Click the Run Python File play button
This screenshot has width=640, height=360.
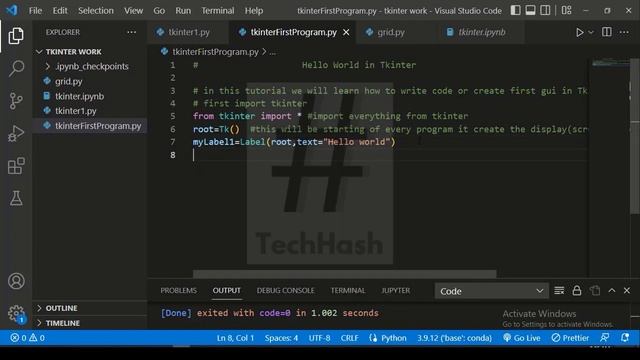coord(579,32)
